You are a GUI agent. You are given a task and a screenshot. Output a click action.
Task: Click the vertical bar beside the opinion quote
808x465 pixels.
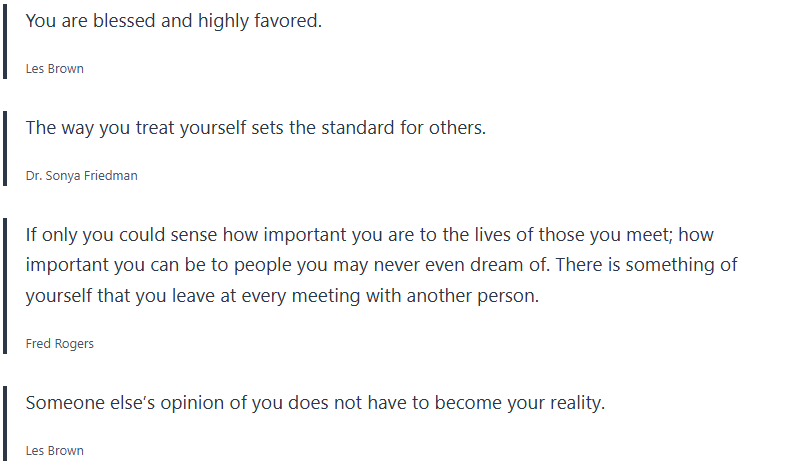5,424
